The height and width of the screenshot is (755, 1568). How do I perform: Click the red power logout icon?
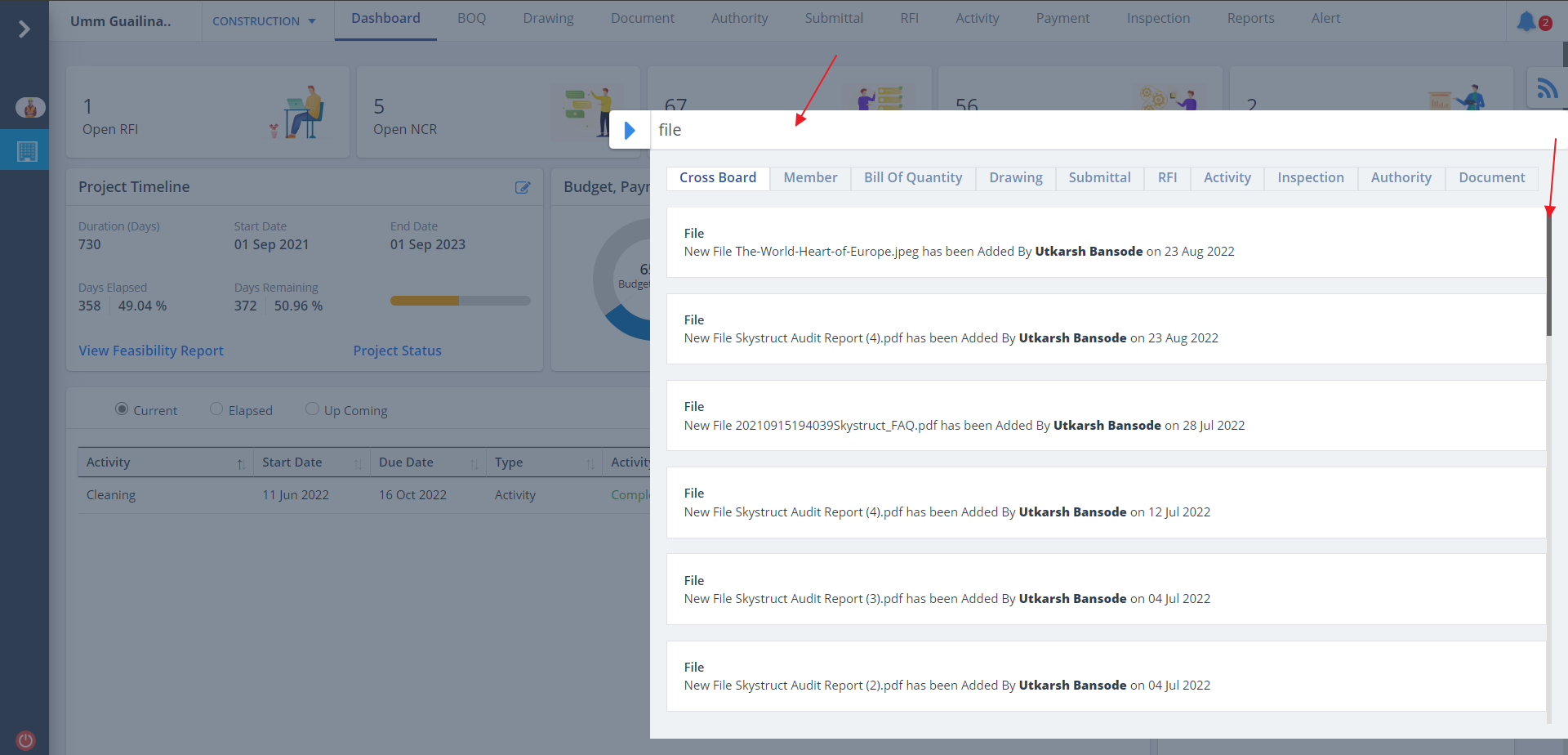26,740
